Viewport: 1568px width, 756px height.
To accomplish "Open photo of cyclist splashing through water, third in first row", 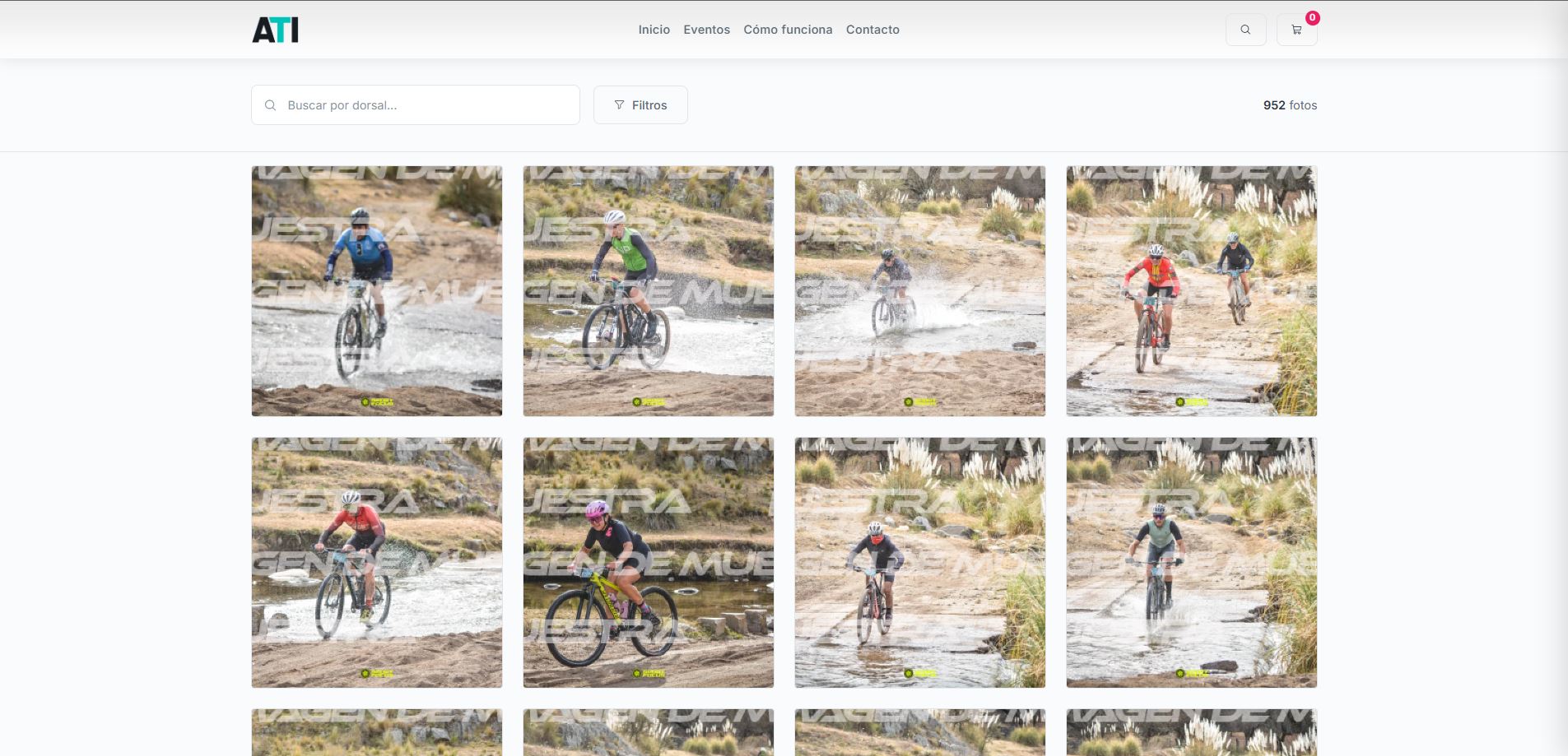I will click(x=920, y=291).
